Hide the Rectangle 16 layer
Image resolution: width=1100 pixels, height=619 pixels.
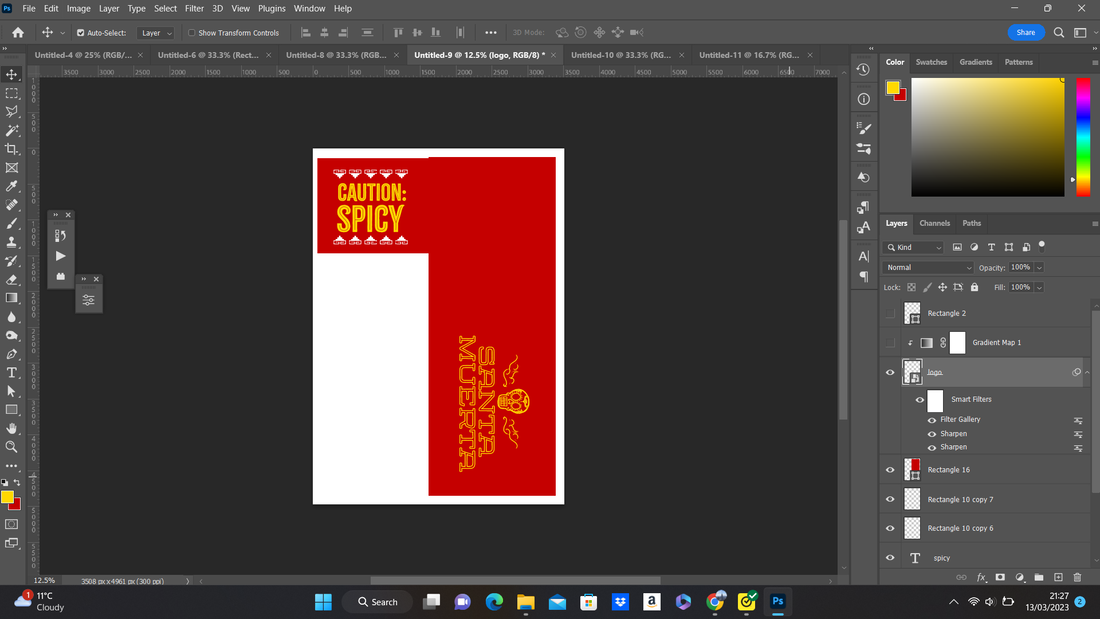(x=890, y=470)
